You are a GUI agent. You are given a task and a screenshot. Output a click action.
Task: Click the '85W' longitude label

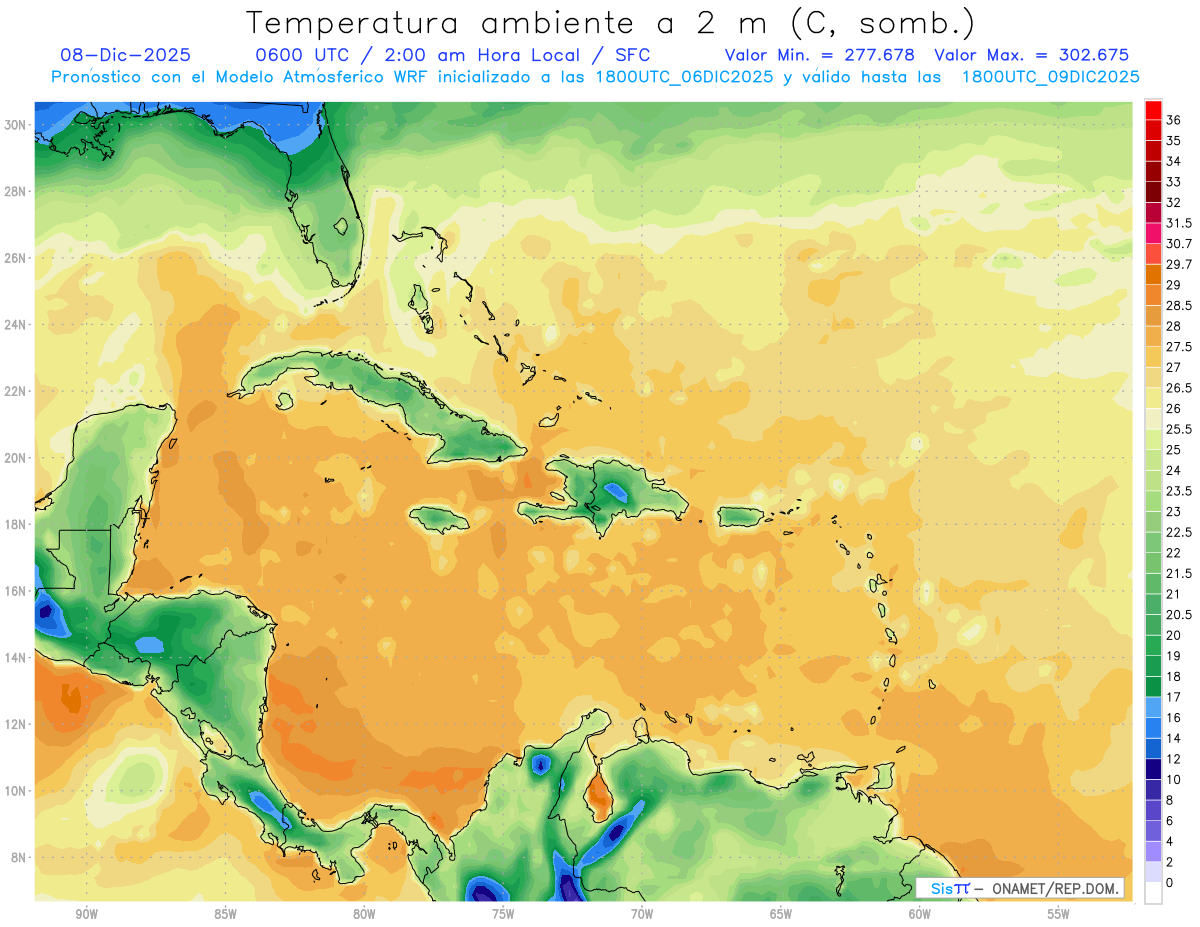coord(225,915)
